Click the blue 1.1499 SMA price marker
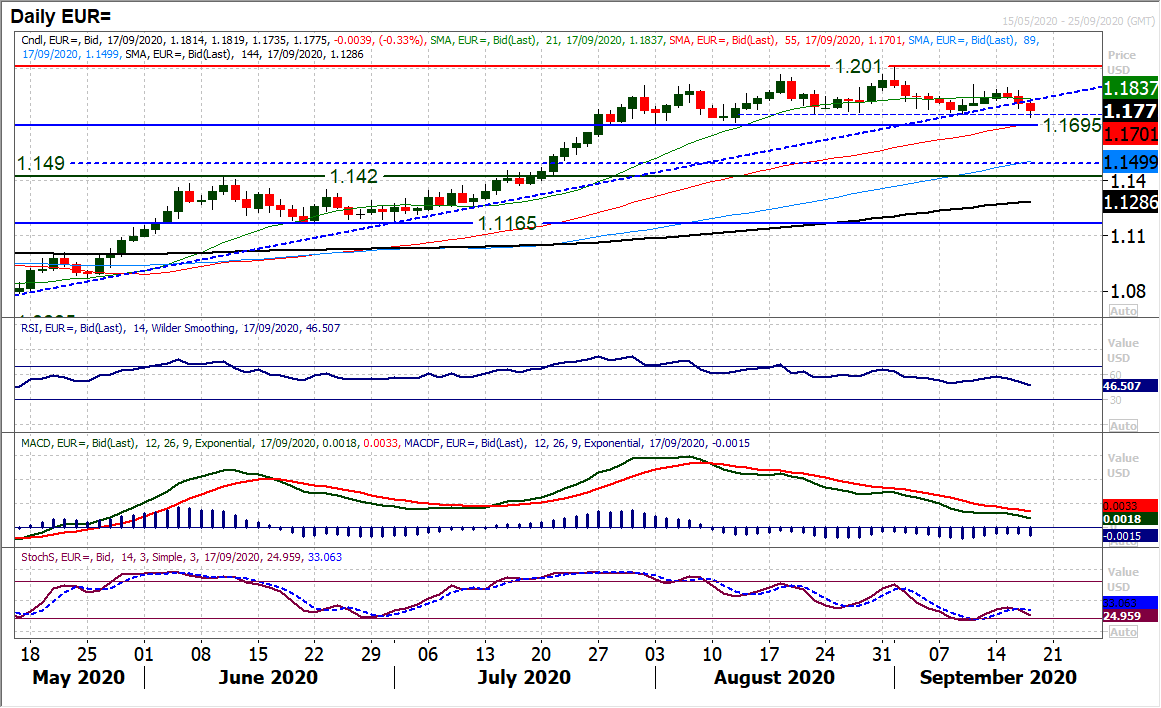 tap(1133, 161)
